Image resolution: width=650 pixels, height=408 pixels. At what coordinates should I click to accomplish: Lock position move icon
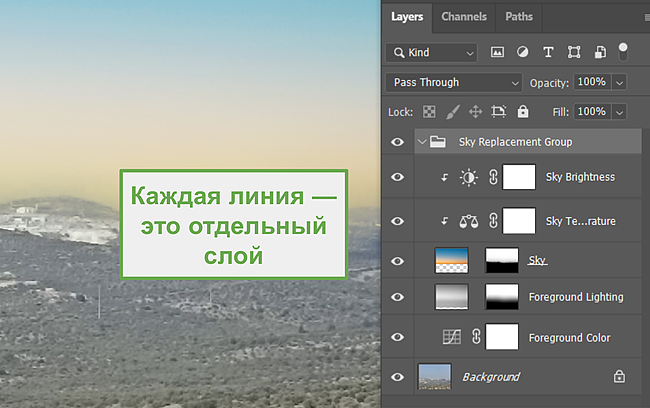click(x=475, y=112)
